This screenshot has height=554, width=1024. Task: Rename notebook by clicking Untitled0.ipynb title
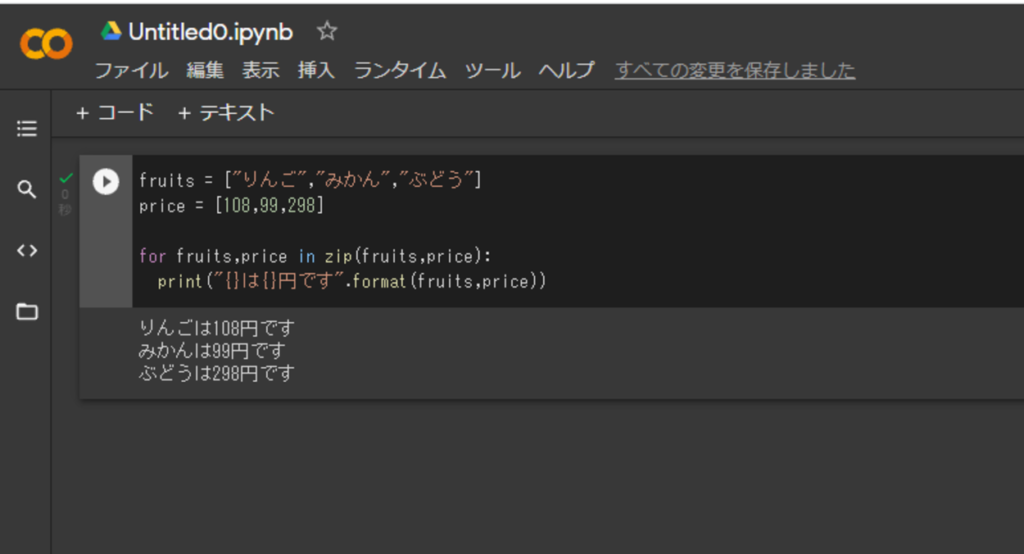coord(210,32)
